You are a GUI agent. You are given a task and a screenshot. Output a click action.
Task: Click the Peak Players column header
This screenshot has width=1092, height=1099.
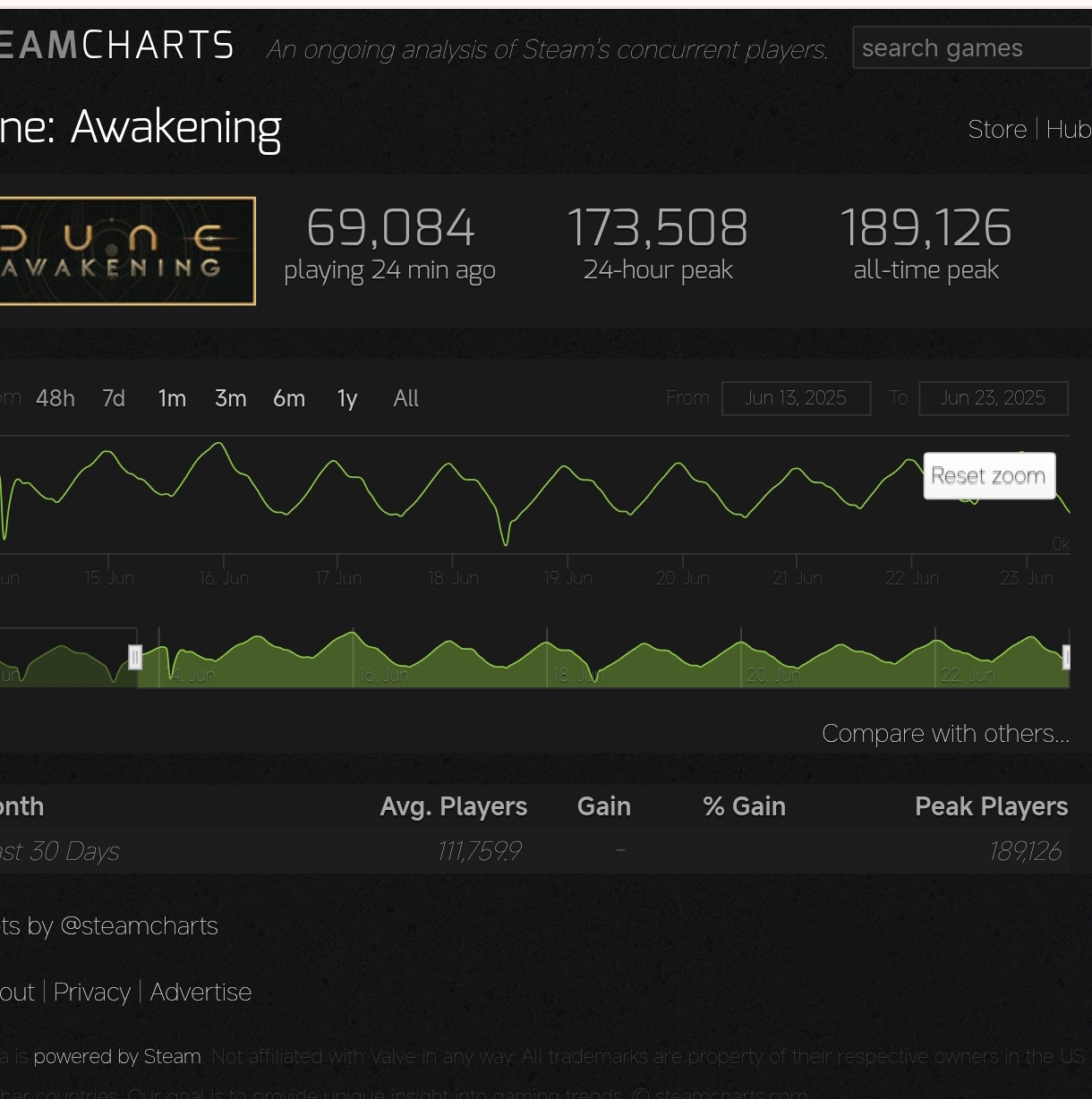[992, 806]
